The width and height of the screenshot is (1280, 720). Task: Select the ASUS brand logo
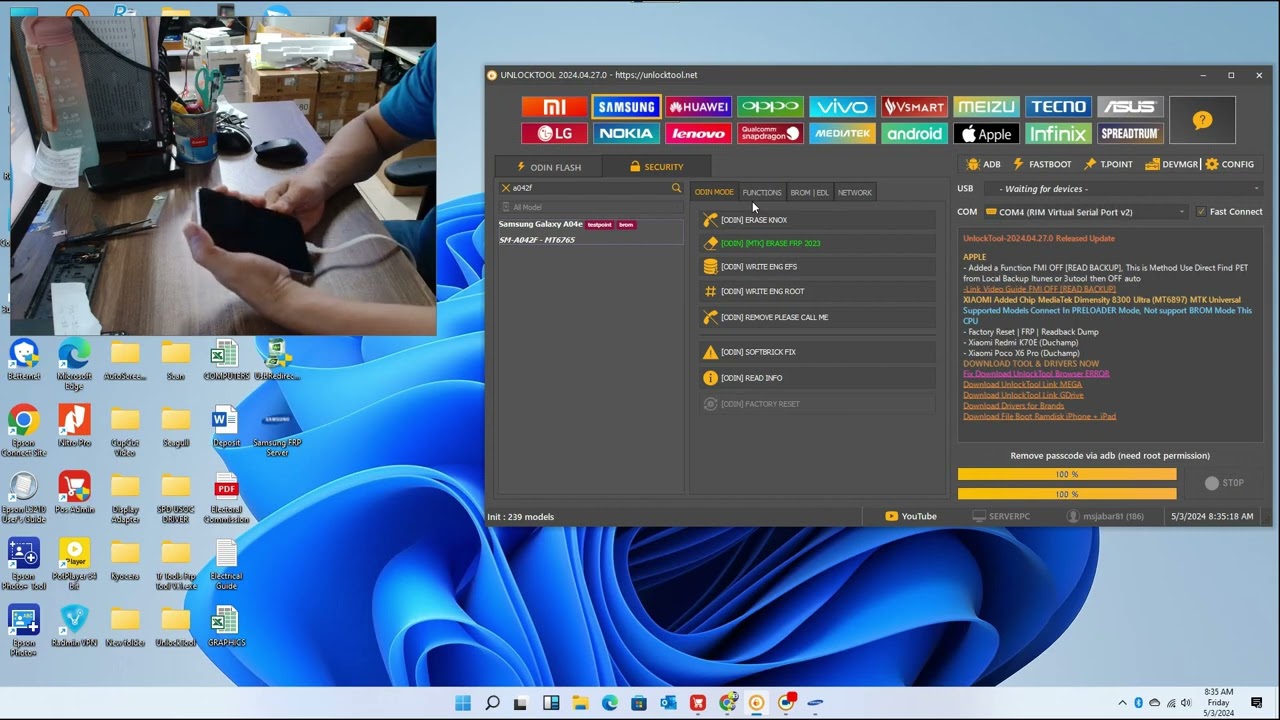pos(1130,107)
